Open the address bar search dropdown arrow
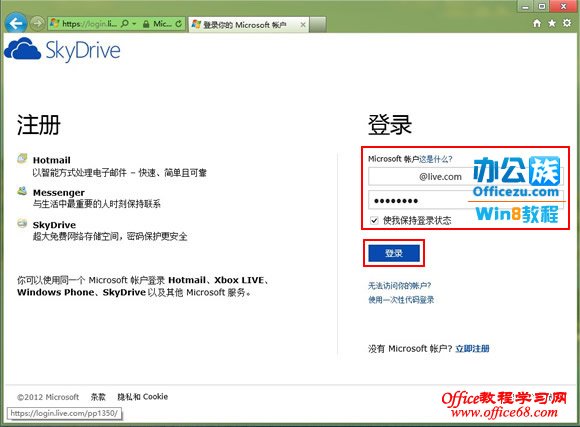This screenshot has width=580, height=427. [x=134, y=24]
